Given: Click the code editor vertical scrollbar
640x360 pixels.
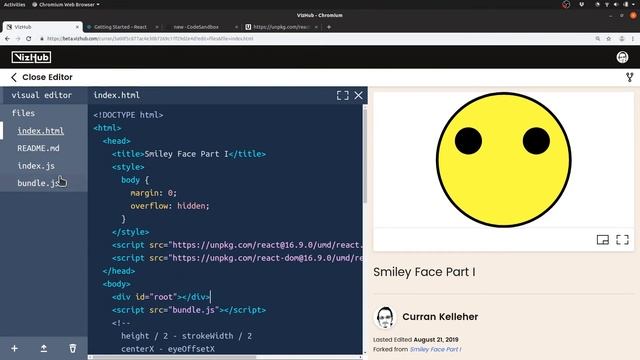Looking at the screenshot, I should click(x=365, y=155).
